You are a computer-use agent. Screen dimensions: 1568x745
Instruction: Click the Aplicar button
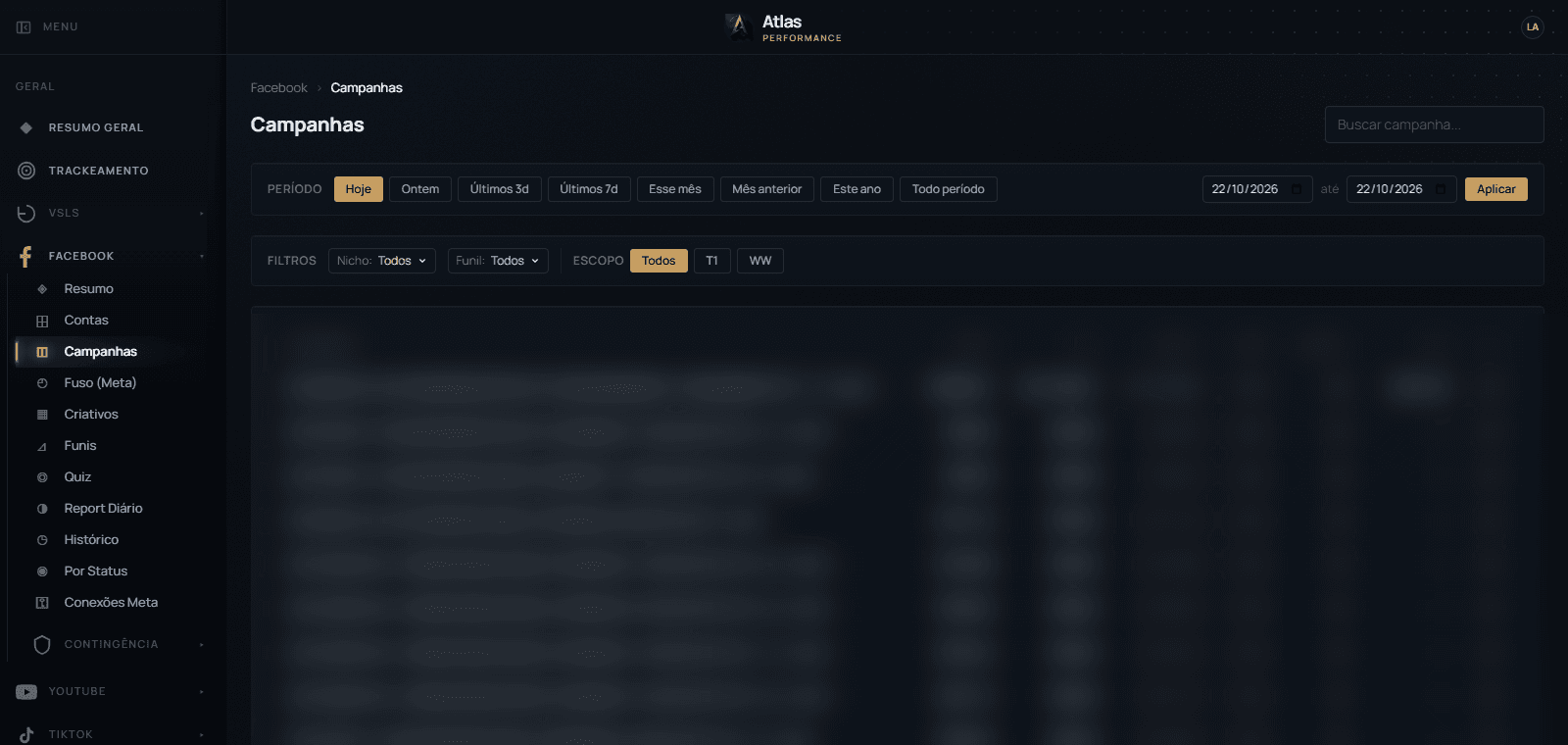[1496, 189]
